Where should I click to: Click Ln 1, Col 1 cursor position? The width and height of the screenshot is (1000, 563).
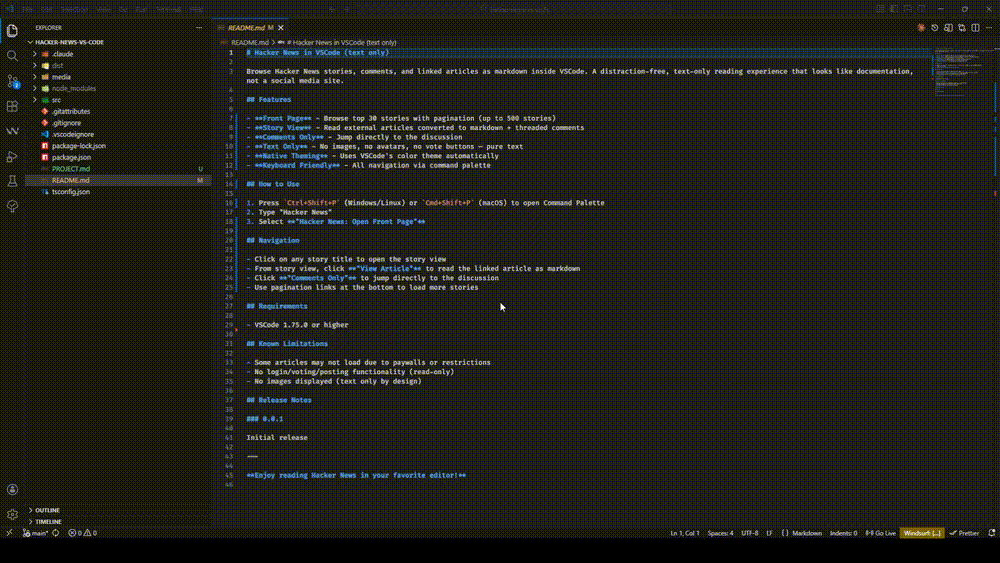685,533
